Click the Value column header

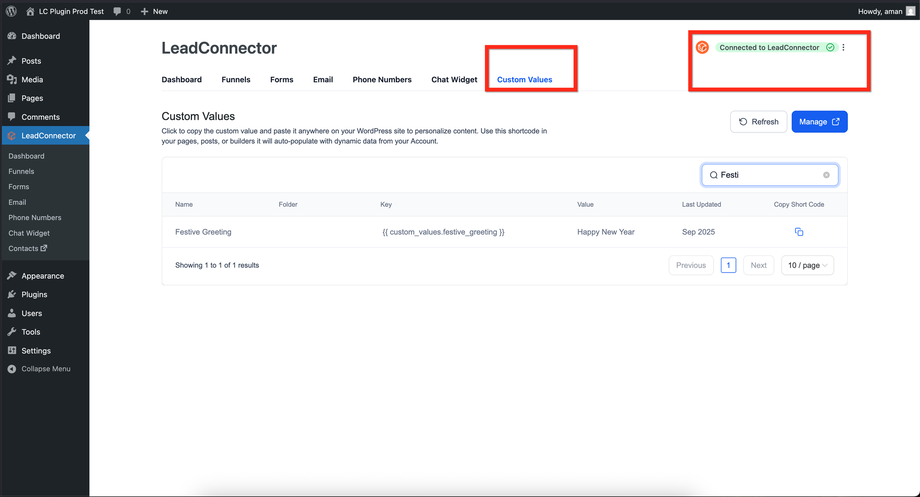[x=585, y=204]
